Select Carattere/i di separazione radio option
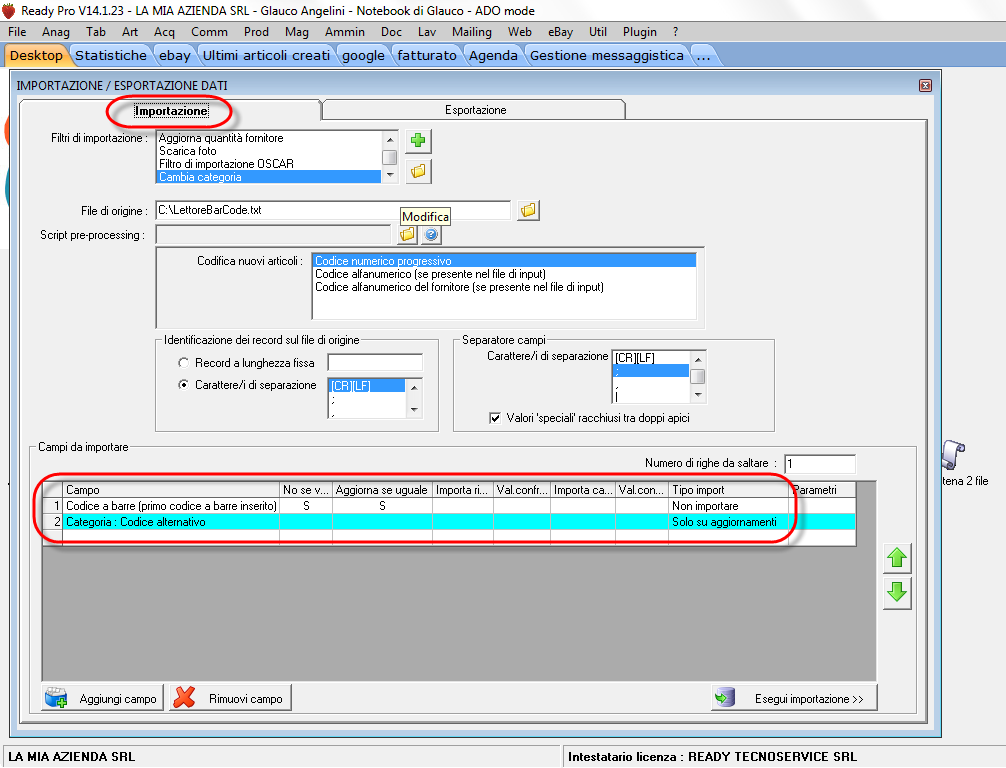The width and height of the screenshot is (1006, 768). pos(183,385)
